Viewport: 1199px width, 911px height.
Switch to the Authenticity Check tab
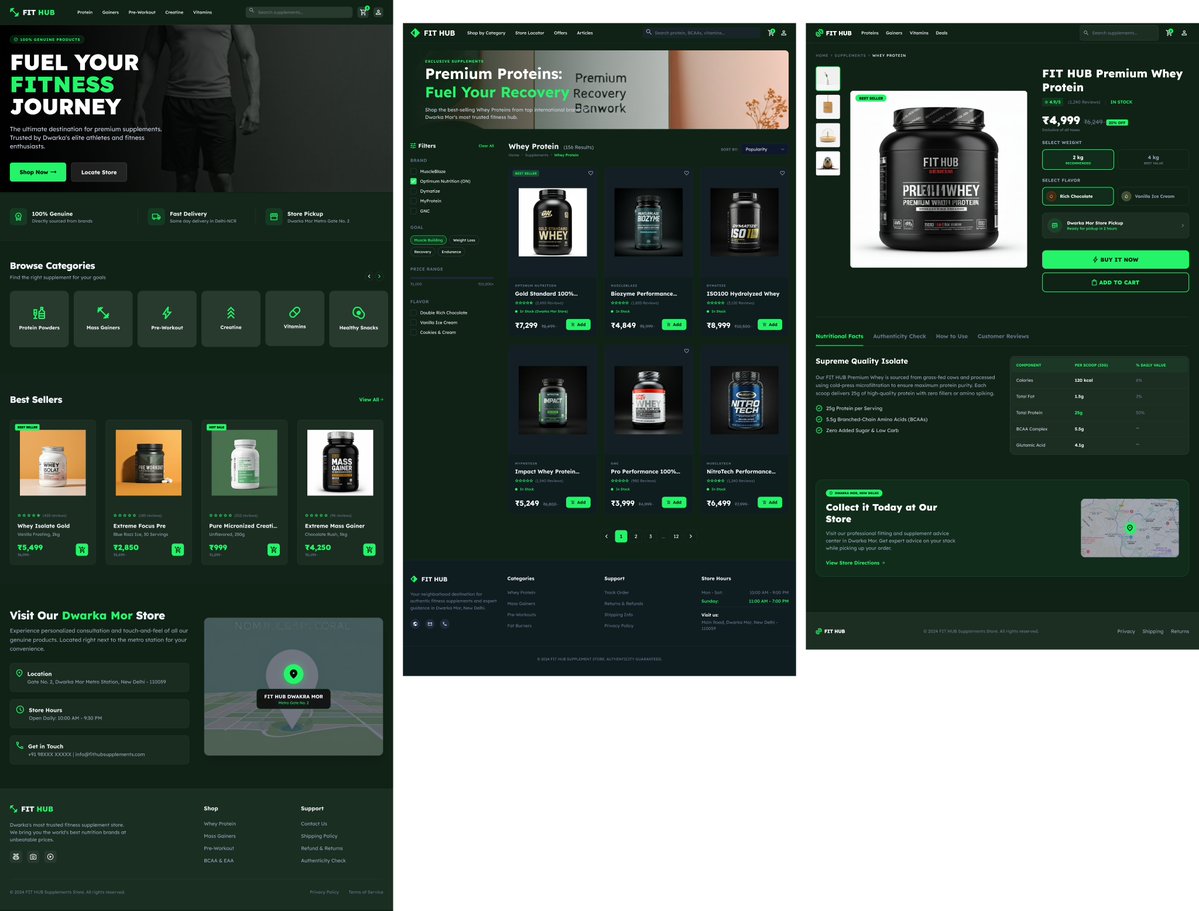[x=899, y=336]
